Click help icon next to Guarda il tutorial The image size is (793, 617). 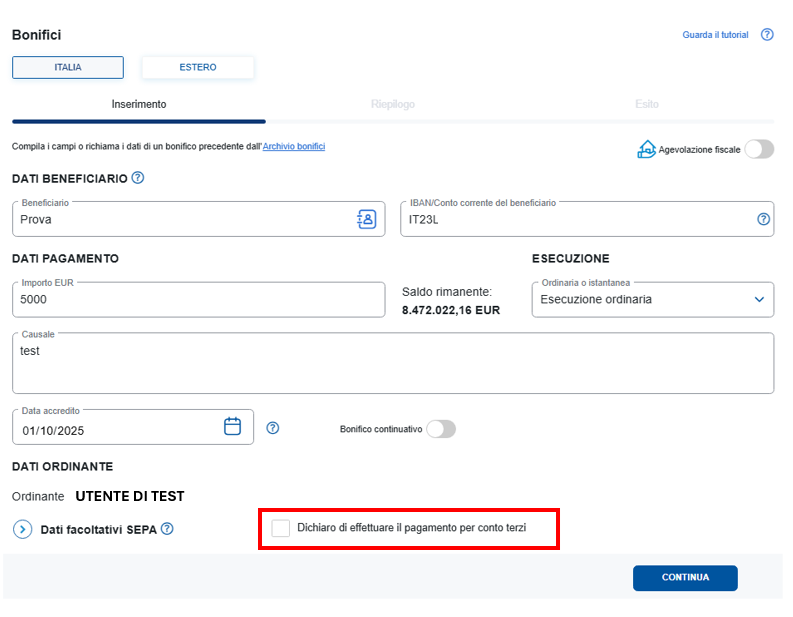[x=767, y=35]
